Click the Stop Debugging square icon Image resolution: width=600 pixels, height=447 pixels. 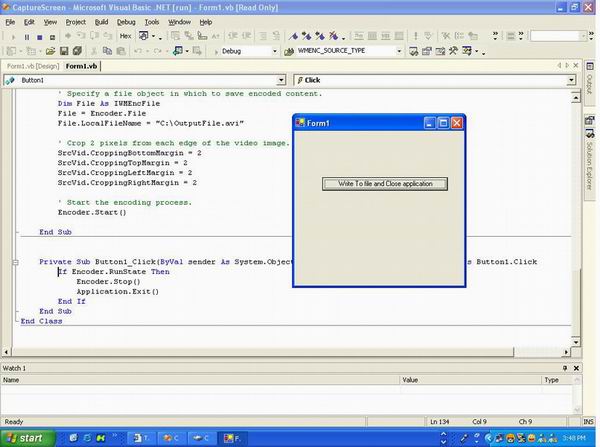point(39,37)
